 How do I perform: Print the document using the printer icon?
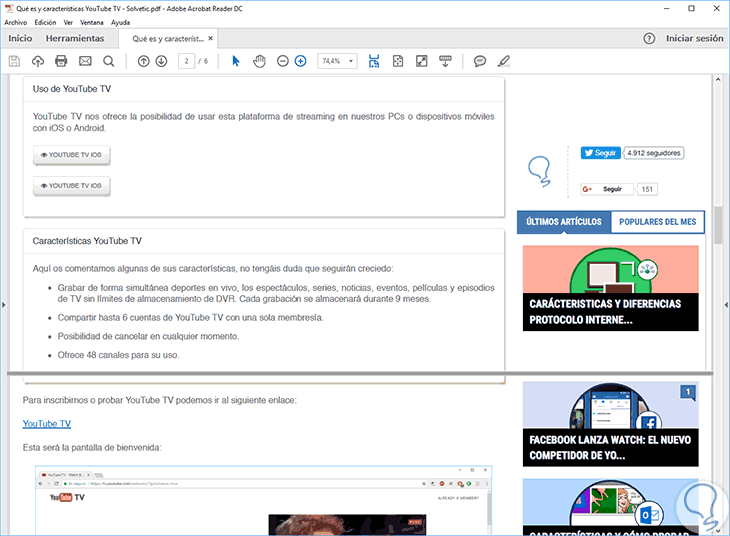[61, 61]
